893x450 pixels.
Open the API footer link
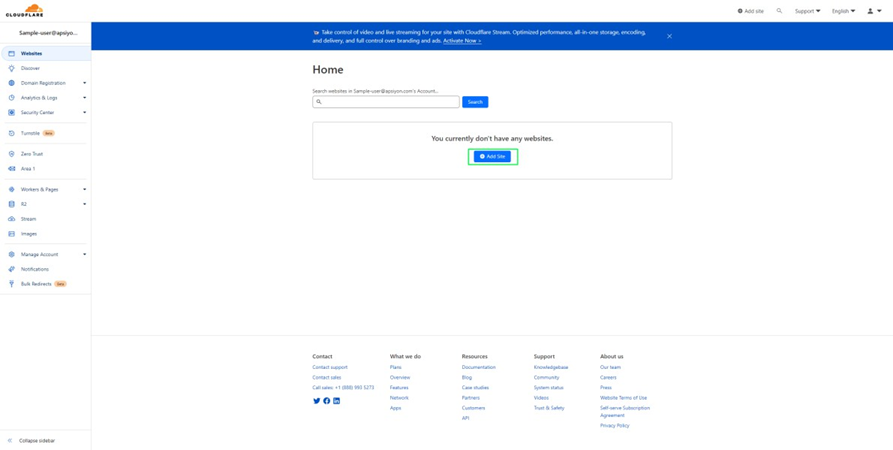point(465,419)
